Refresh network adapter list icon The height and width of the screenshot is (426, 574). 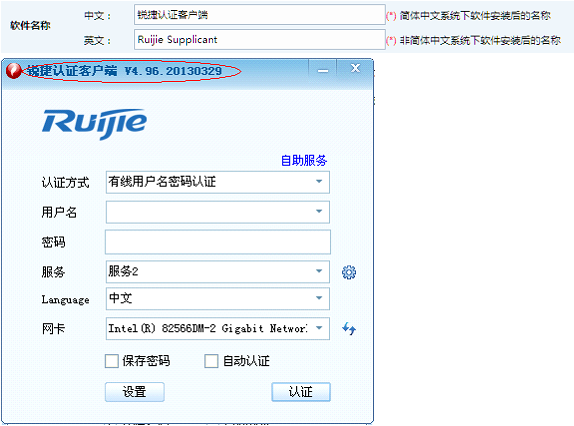tap(348, 328)
